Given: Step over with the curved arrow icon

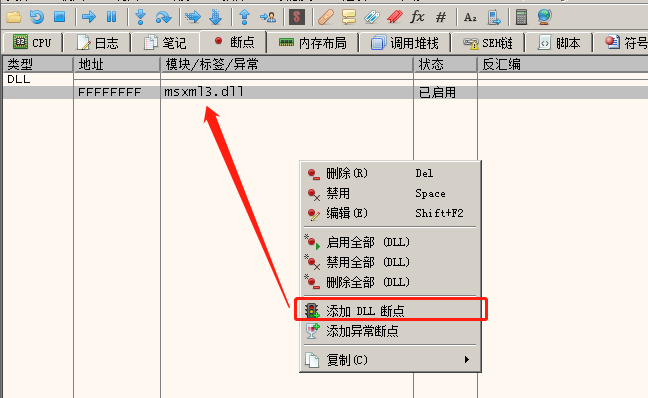Looking at the screenshot, I should (163, 17).
